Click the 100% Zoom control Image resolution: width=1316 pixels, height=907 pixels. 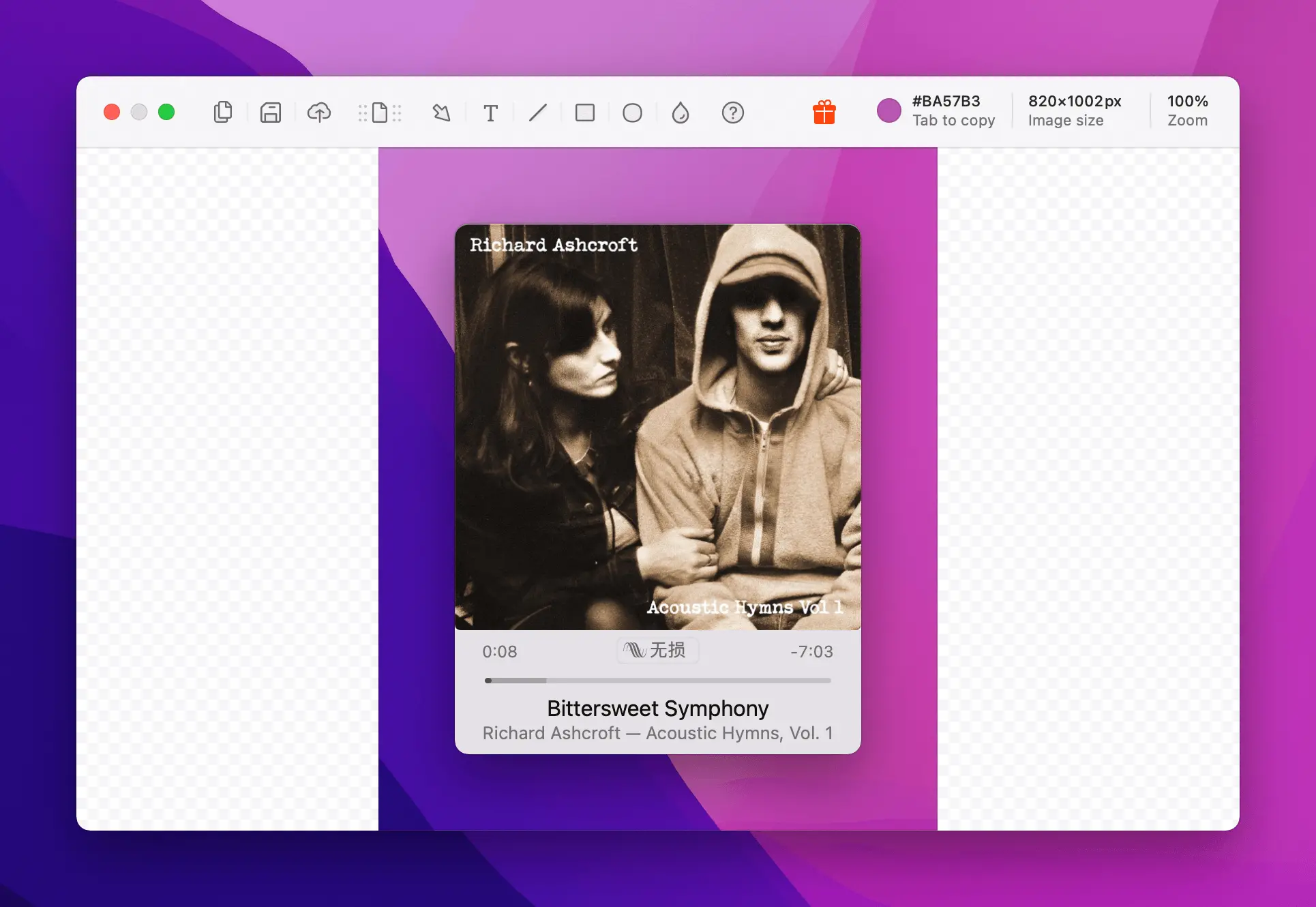[1188, 110]
